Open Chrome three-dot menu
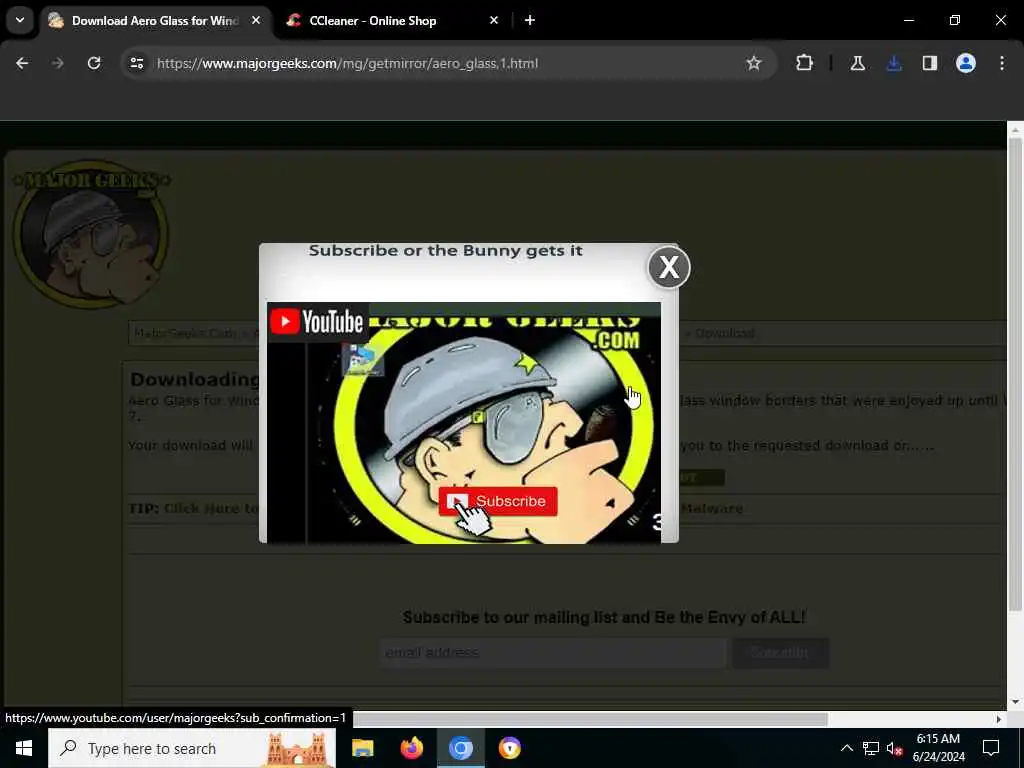 pyautogui.click(x=1001, y=63)
